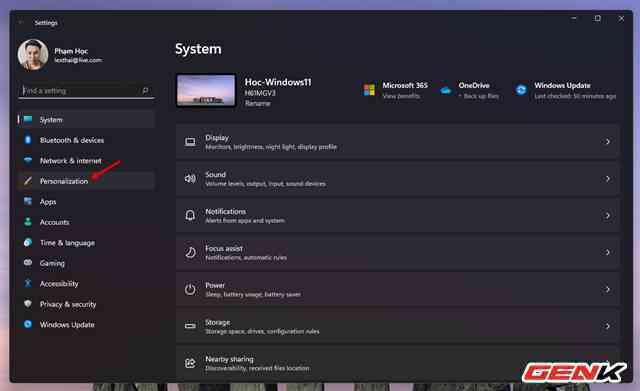The image size is (640, 391).
Task: Click the Accessibility figure icon
Action: coord(28,283)
